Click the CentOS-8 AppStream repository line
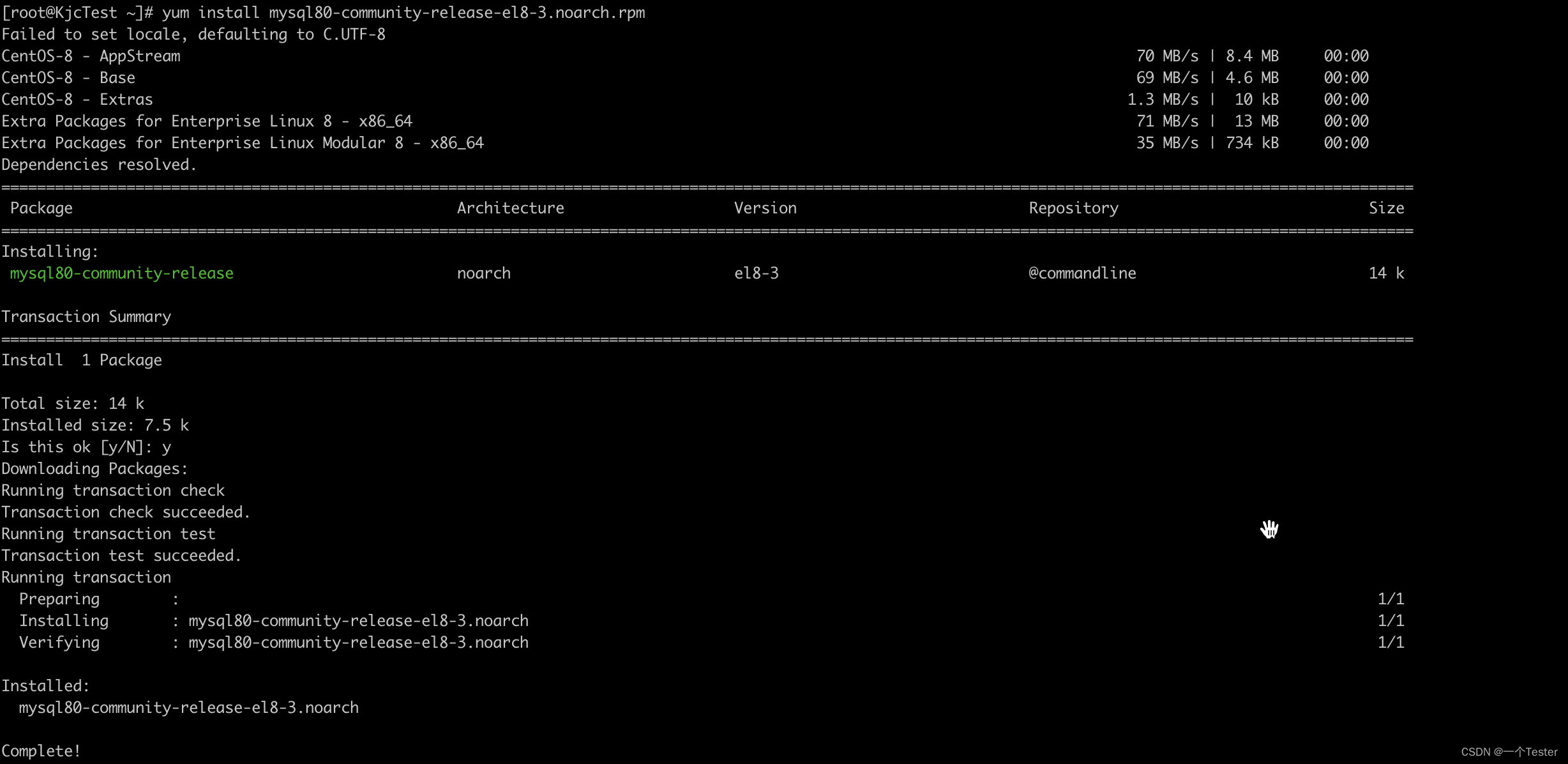Image resolution: width=1568 pixels, height=764 pixels. click(91, 56)
